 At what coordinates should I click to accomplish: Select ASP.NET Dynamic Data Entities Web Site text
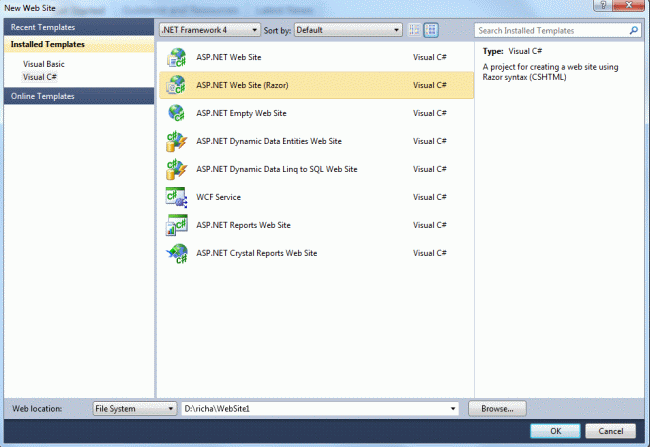pyautogui.click(x=269, y=141)
